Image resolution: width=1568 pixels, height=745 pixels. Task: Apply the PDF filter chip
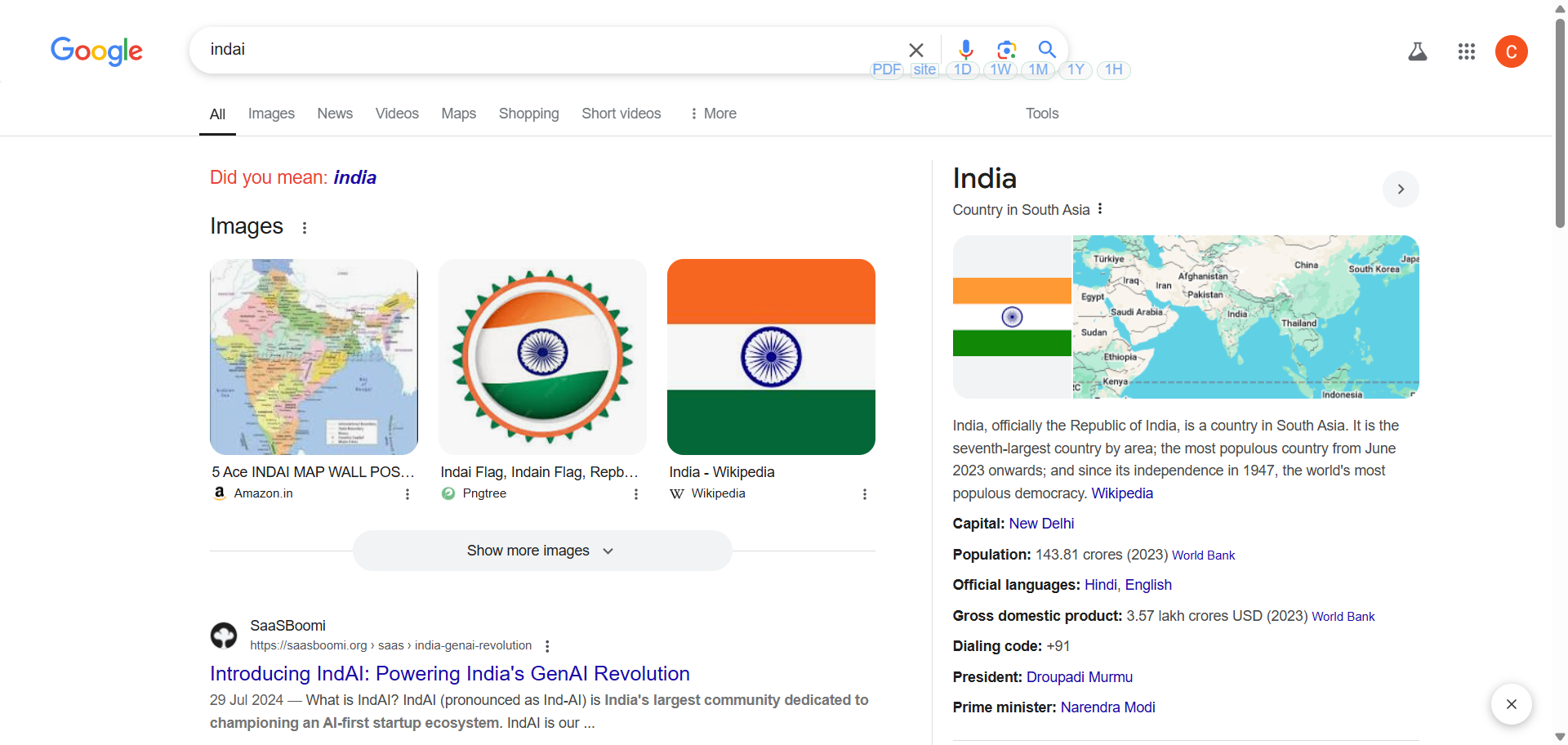pyautogui.click(x=886, y=69)
